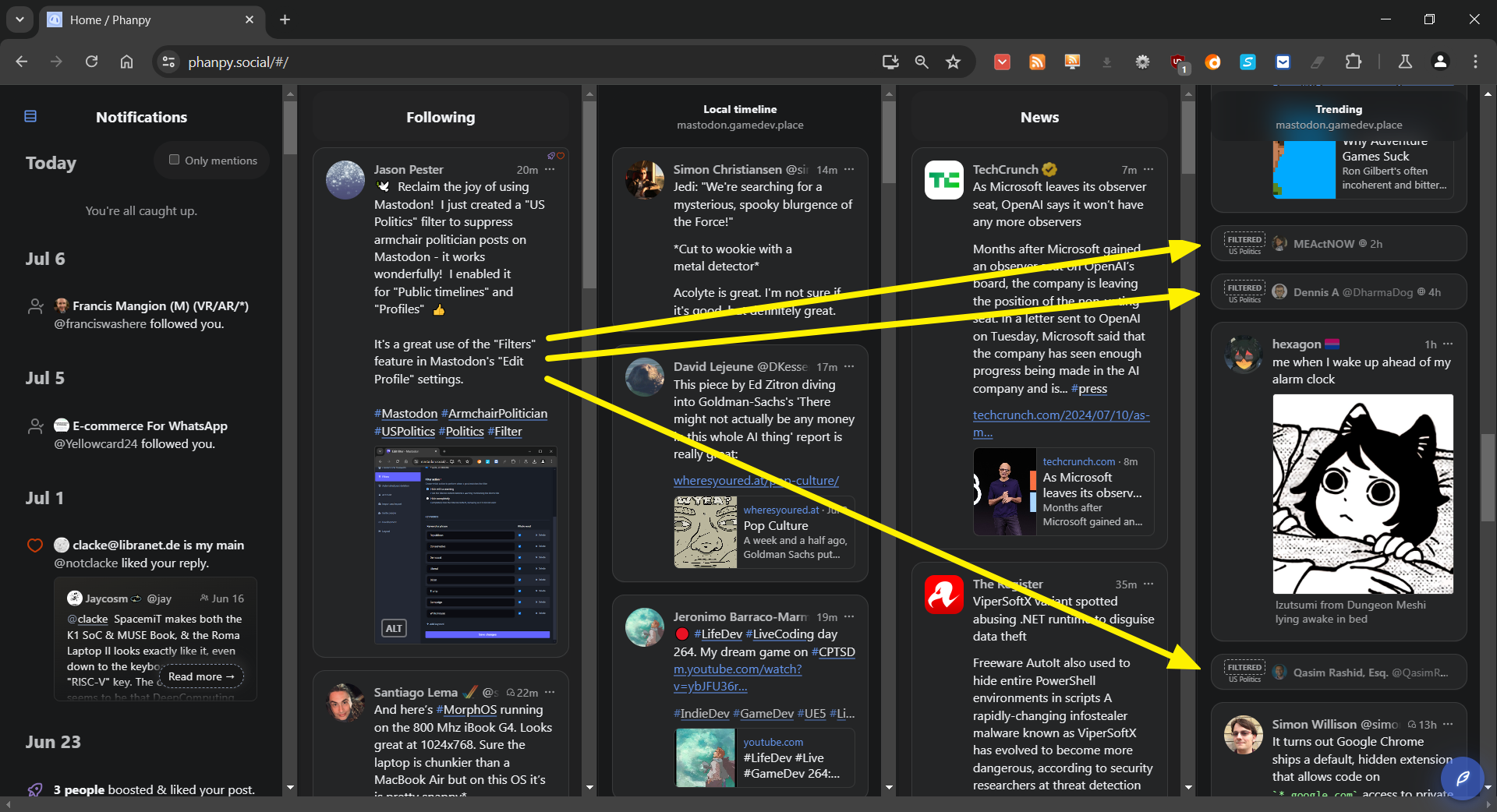Screen dimensions: 1497x812
Task: Click the gear-shaped extension icon
Action: (x=1142, y=62)
